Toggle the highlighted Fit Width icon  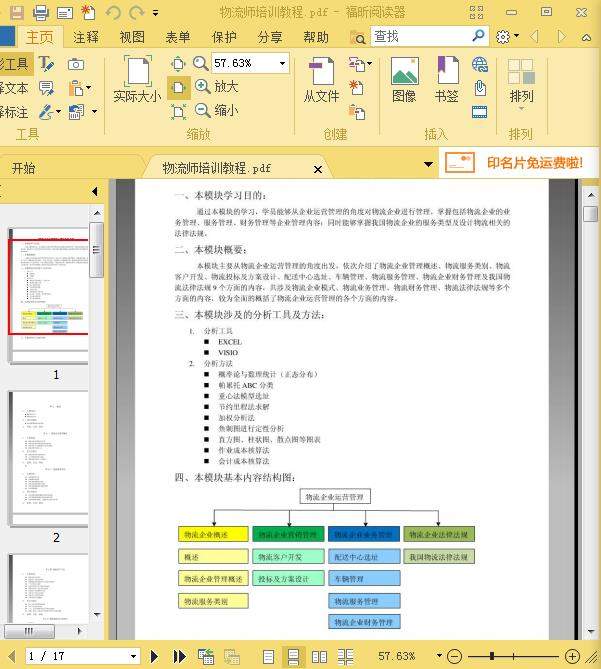click(178, 88)
